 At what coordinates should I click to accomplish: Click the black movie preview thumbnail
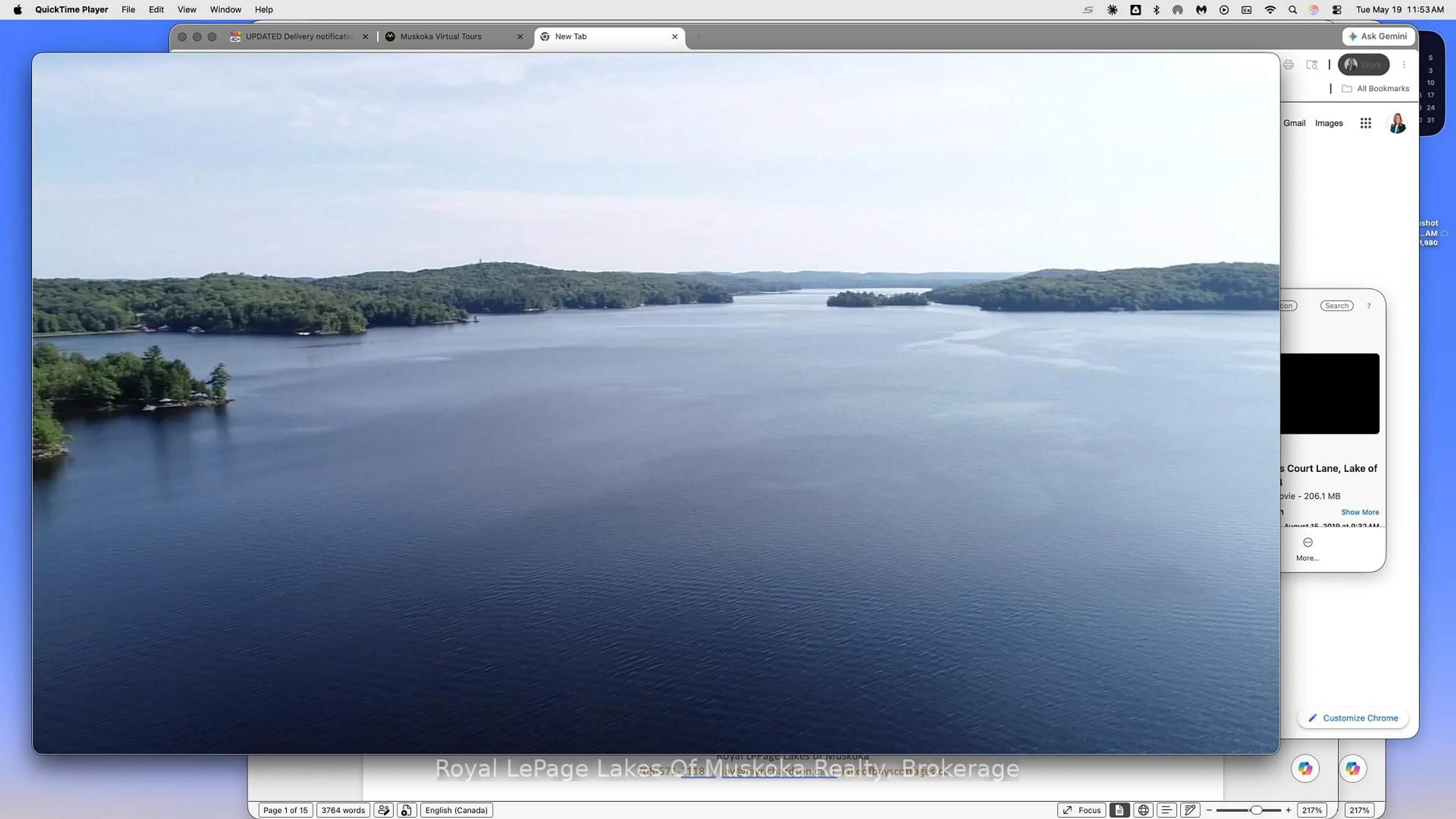click(x=1329, y=394)
